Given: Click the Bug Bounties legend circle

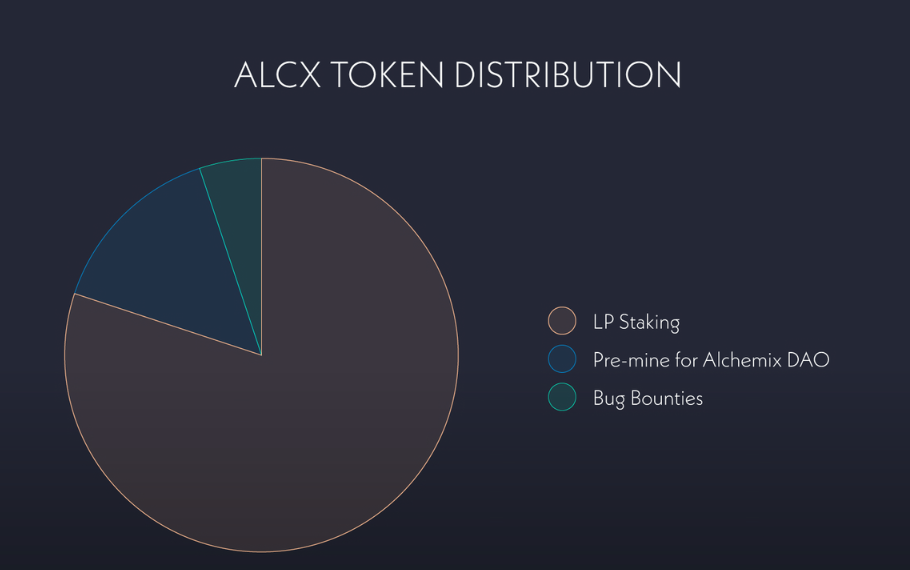Looking at the screenshot, I should [562, 397].
